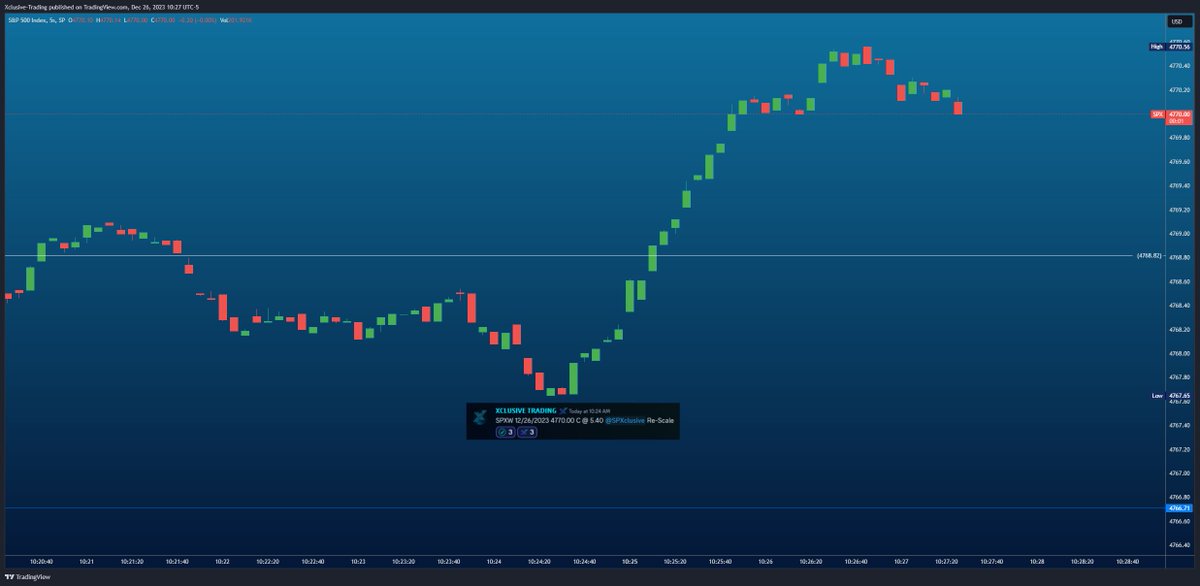Click the 10:22 label on the time axis

click(221, 561)
